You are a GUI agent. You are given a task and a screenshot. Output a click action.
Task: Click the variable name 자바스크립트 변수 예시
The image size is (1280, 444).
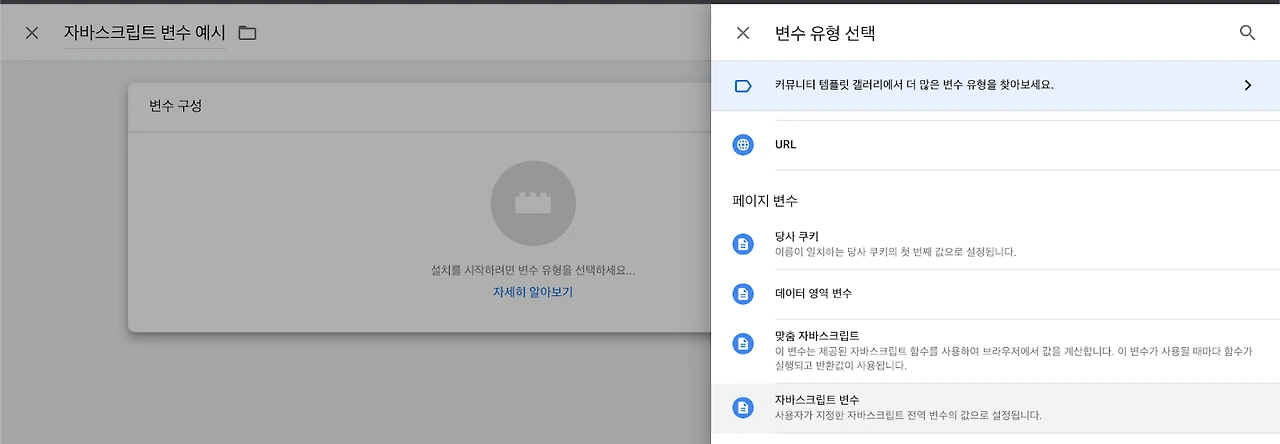pos(144,33)
